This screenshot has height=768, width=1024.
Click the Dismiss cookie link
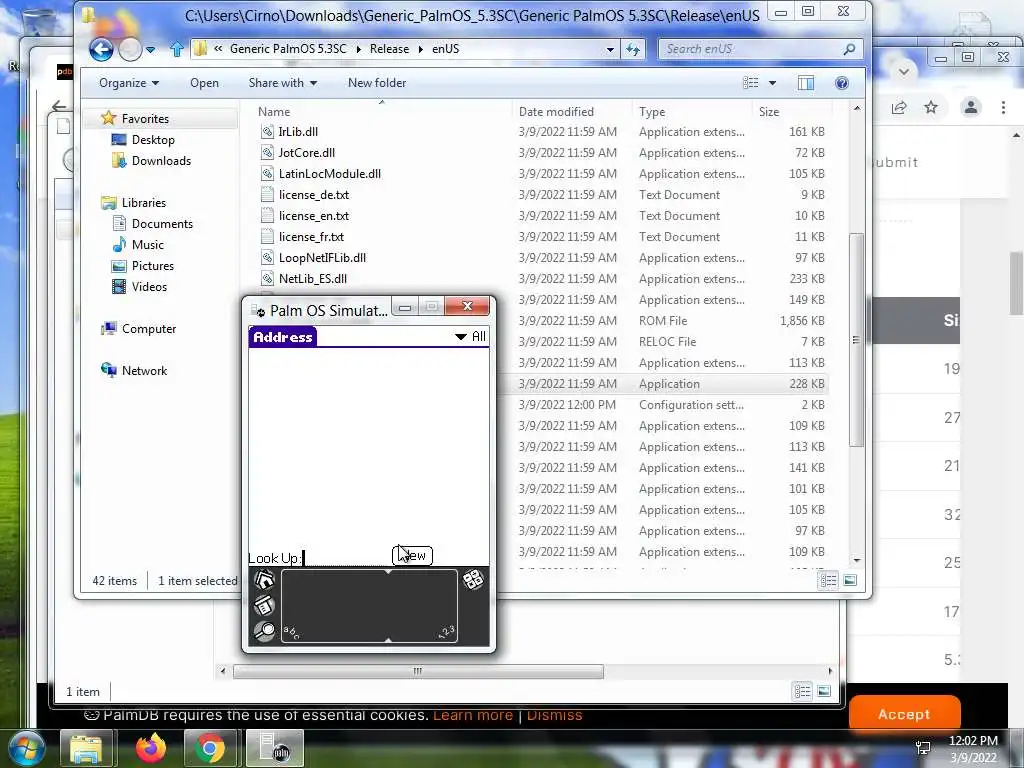point(554,715)
